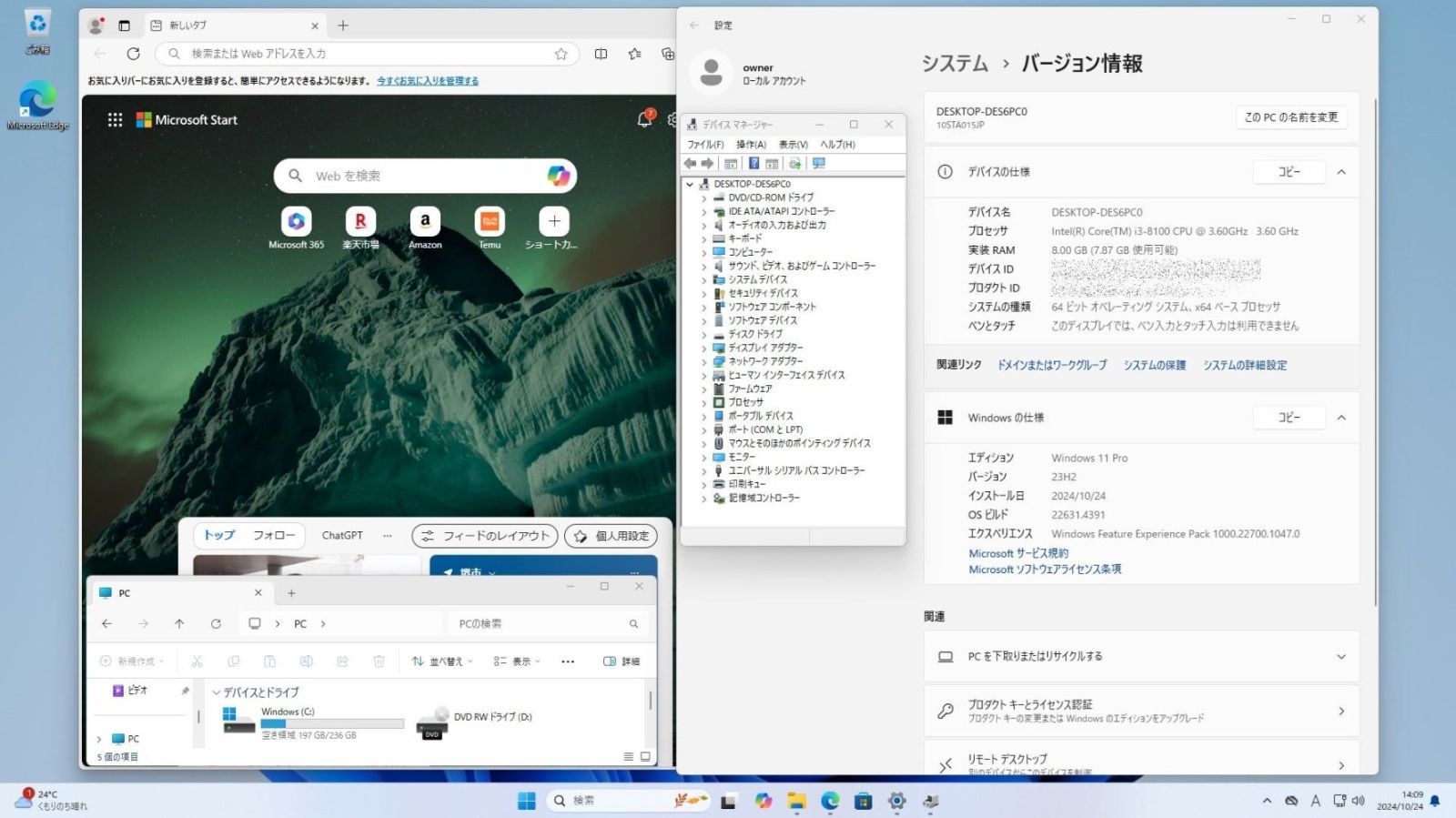Open the notification bell on Microsoft Start page
This screenshot has height=818, width=1456.
point(644,119)
